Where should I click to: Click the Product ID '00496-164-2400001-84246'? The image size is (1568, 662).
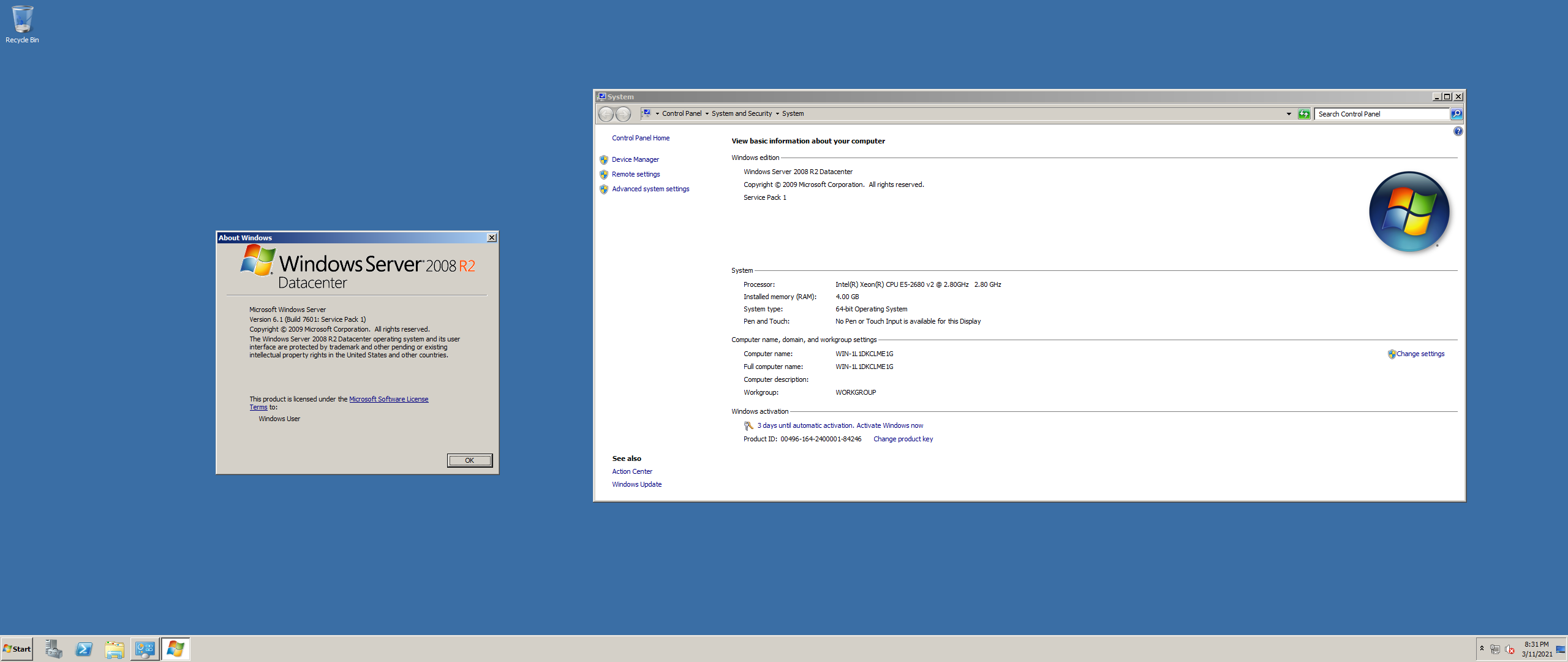(x=821, y=439)
